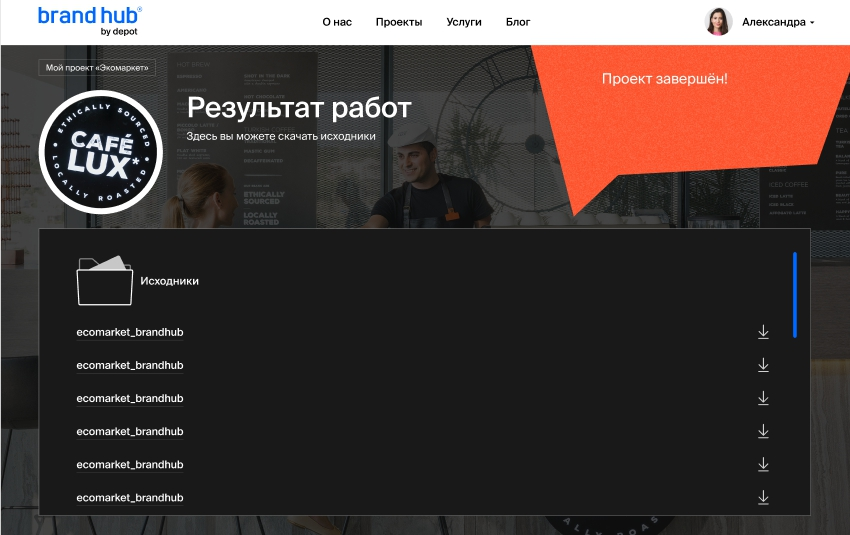Download the third ecomarket_brandhub file
Screen dimensions: 850x535
(763, 398)
